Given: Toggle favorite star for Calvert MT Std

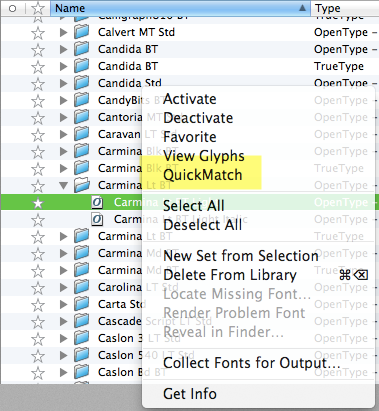Looking at the screenshot, I should click(x=38, y=33).
